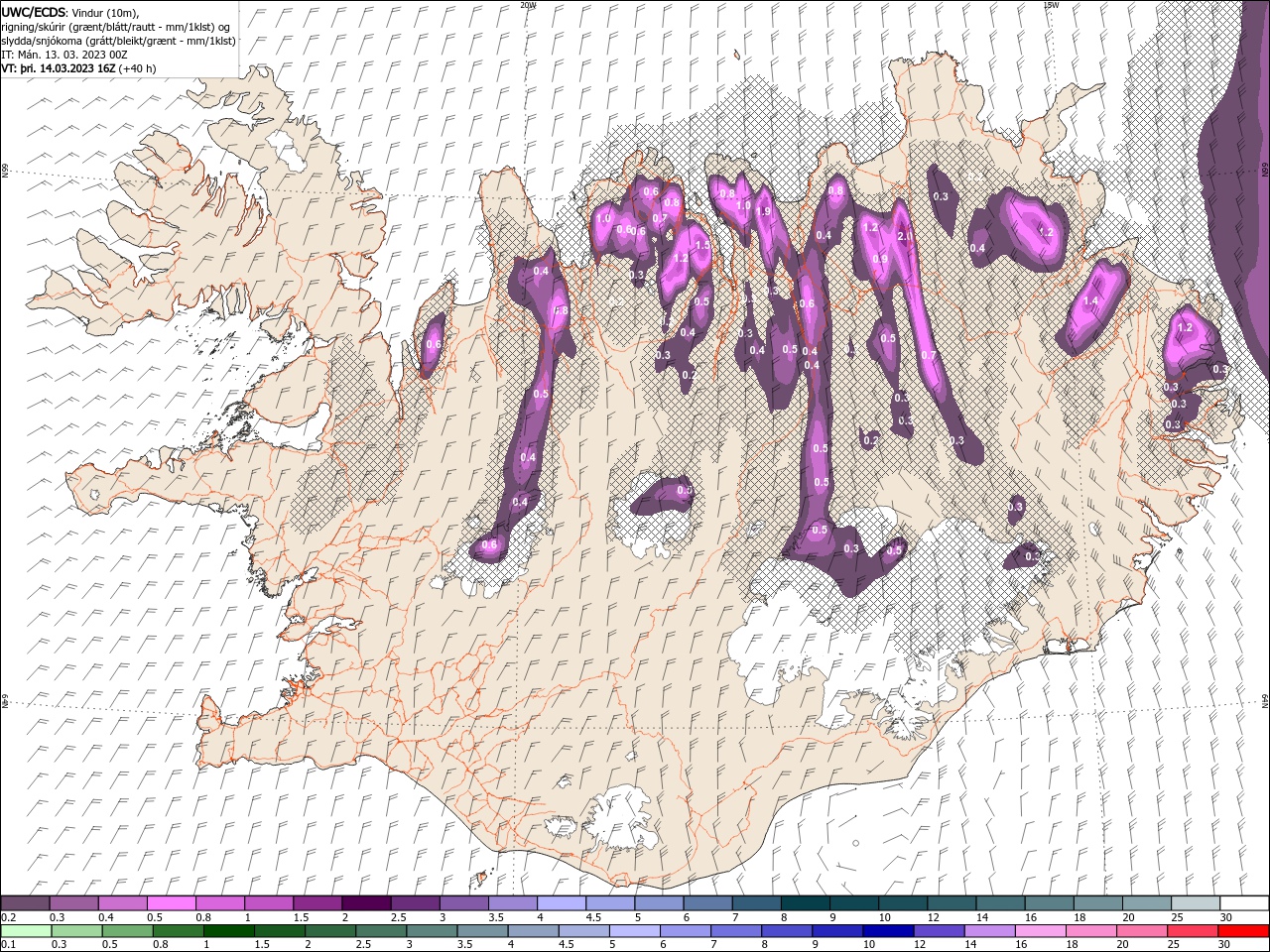Click the 30 label on snow legend
Screen dimensions: 1270x952
1226,917
